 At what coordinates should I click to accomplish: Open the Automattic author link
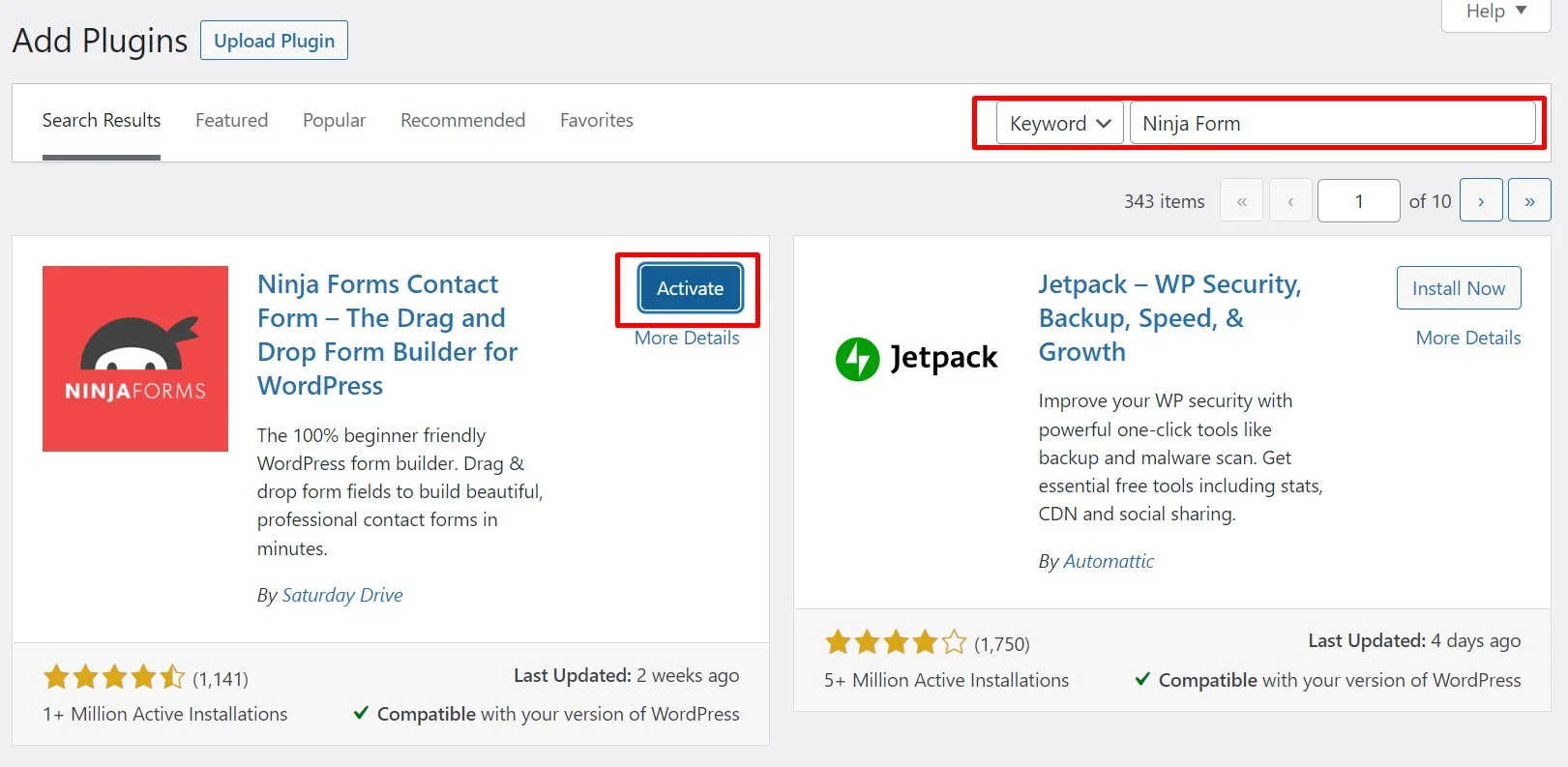coord(1109,561)
